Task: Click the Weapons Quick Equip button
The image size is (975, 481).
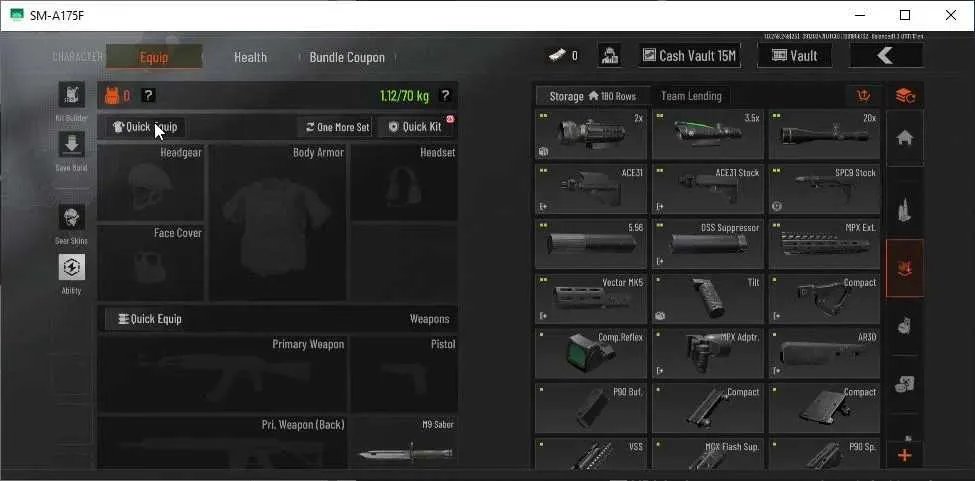Action: (x=150, y=319)
